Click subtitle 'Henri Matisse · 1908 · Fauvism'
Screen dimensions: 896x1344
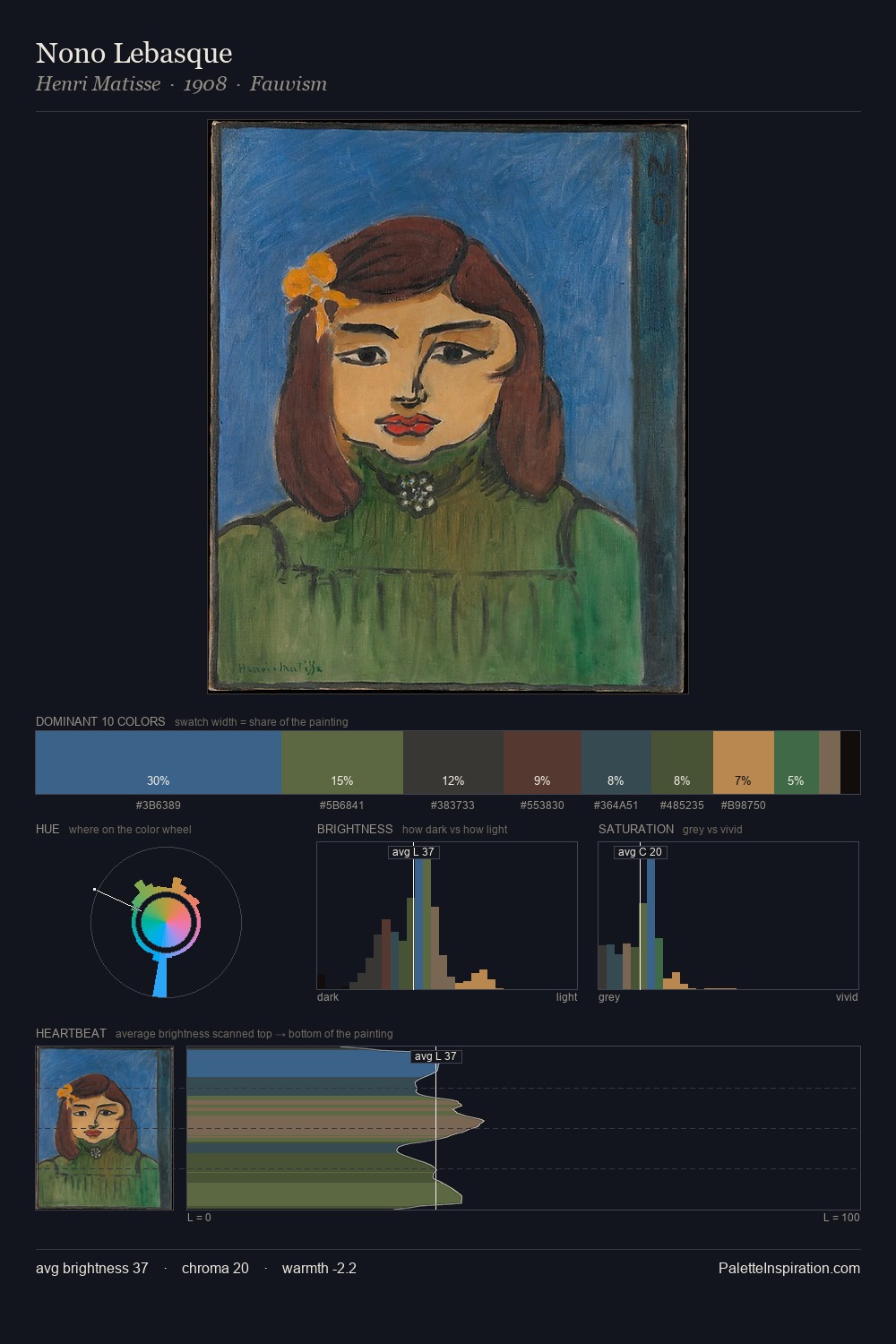click(x=181, y=84)
